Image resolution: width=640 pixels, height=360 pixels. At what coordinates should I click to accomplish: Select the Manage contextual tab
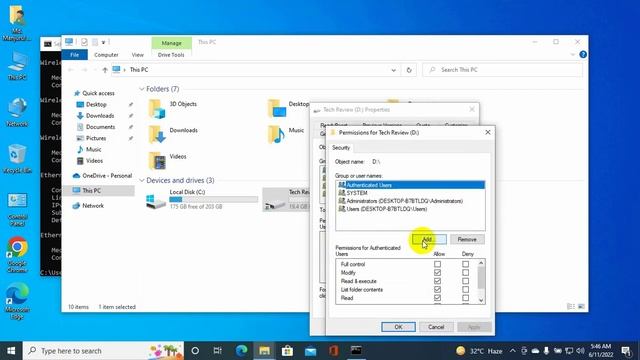tap(171, 43)
